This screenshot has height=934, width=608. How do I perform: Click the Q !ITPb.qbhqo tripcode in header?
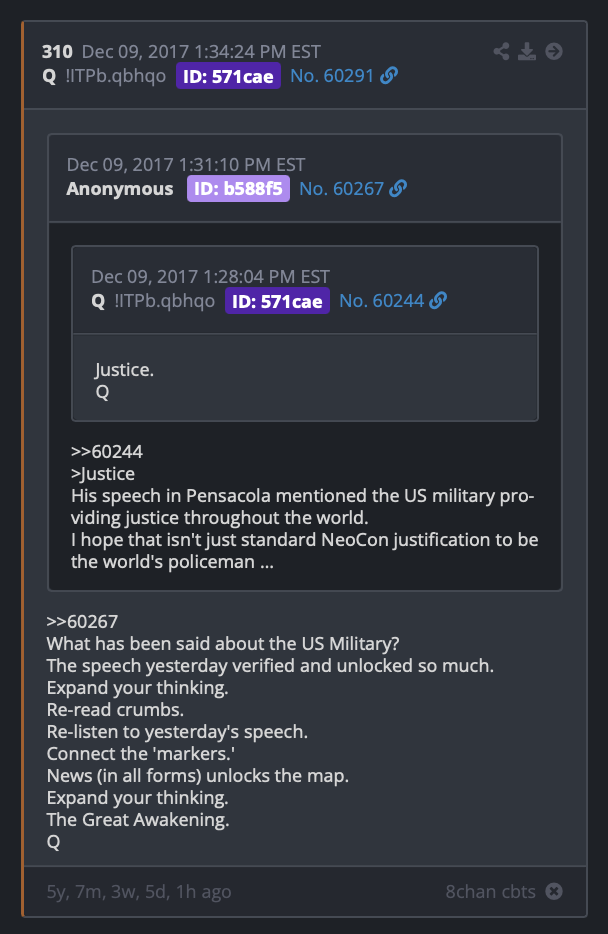point(104,76)
